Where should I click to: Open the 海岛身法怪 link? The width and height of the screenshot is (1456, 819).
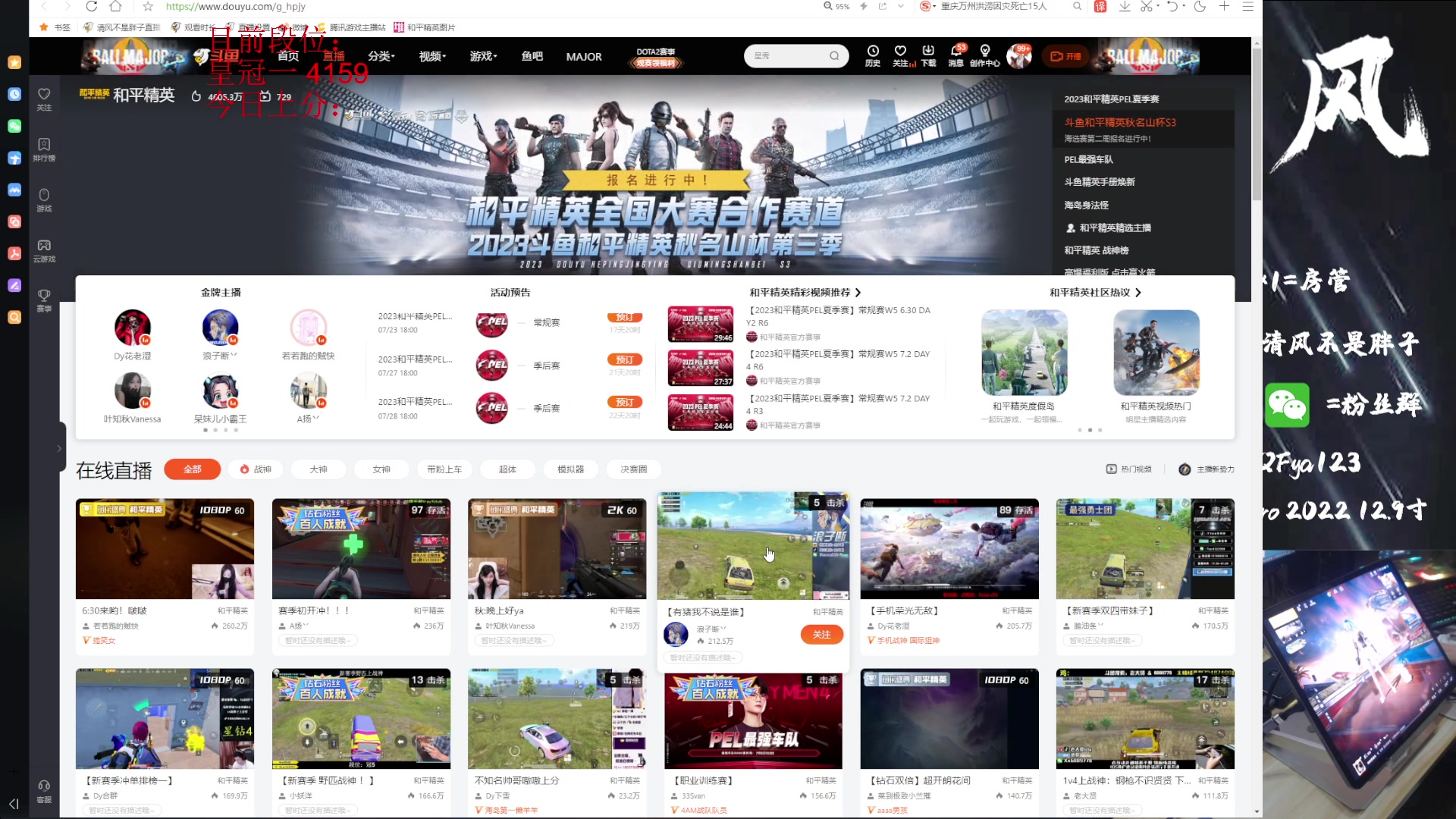click(1086, 205)
